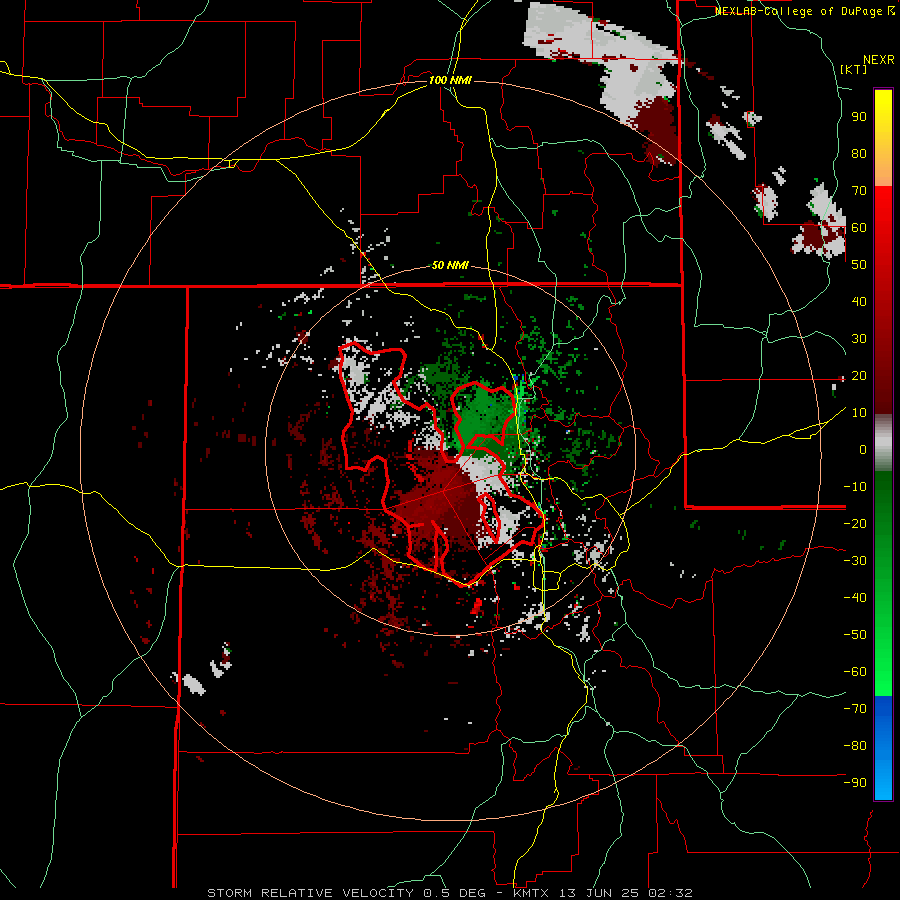Click the "80" velocity scale value
The height and width of the screenshot is (900, 900).
pos(859,153)
